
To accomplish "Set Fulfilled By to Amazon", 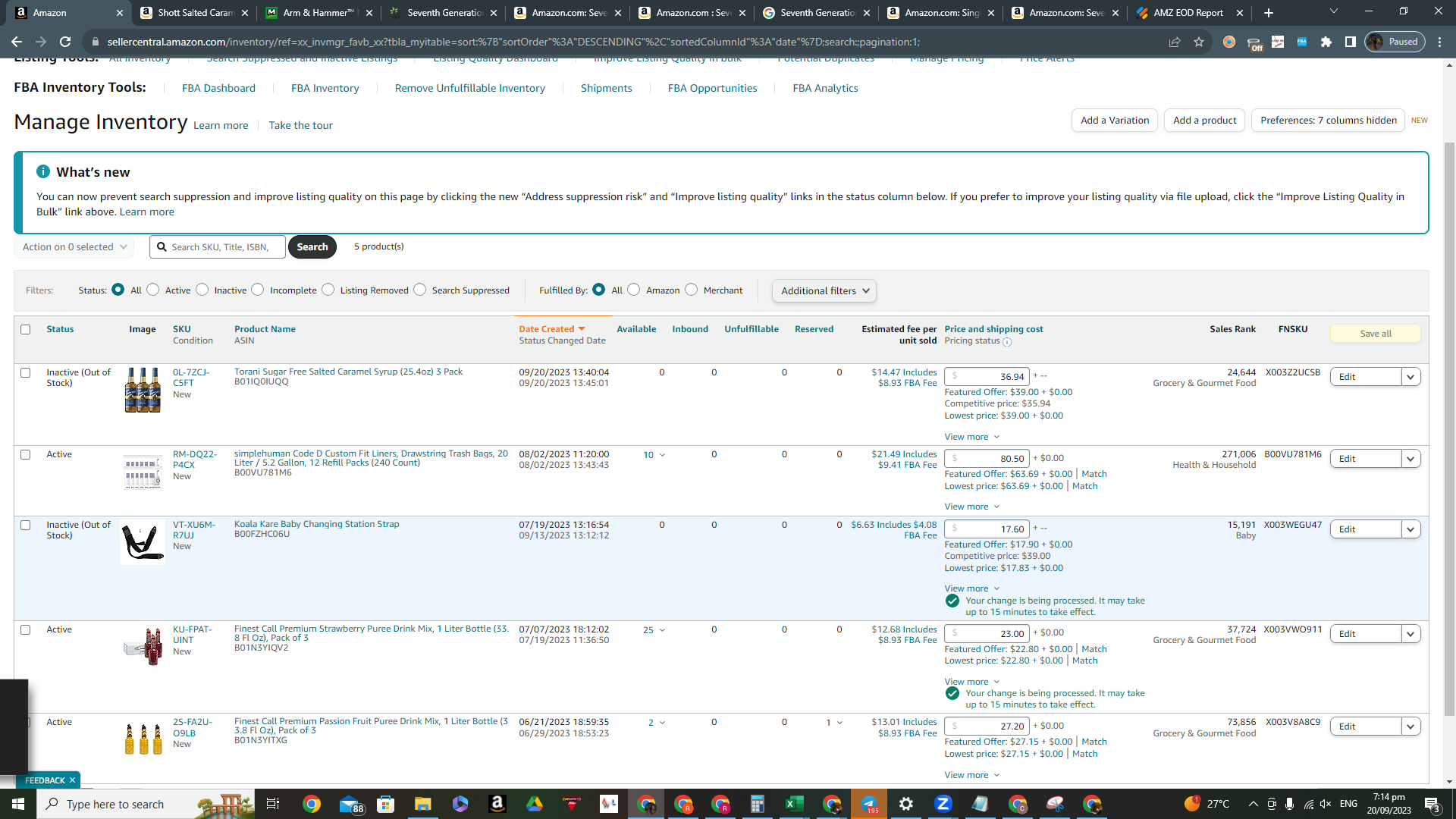I will point(634,290).
